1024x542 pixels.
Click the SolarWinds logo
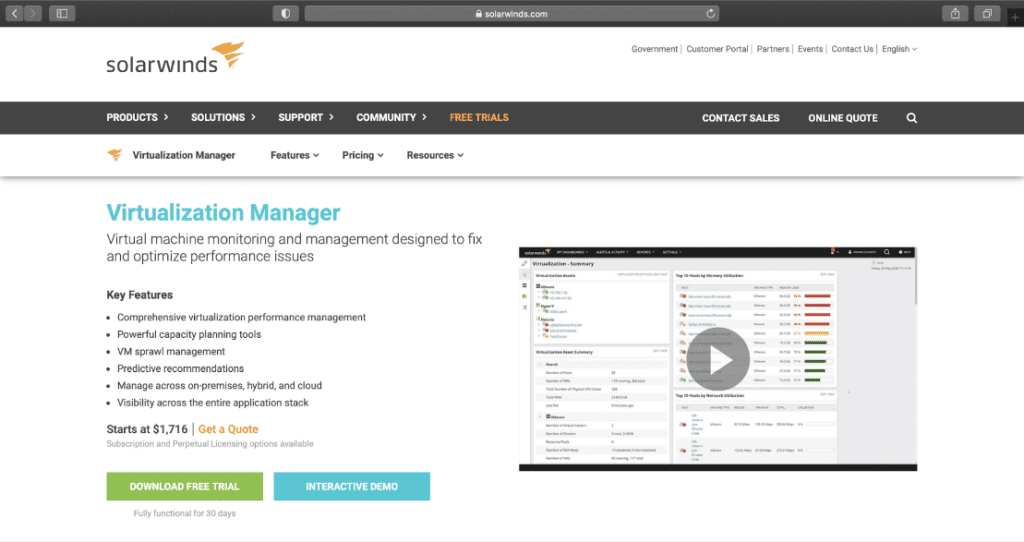(x=175, y=57)
